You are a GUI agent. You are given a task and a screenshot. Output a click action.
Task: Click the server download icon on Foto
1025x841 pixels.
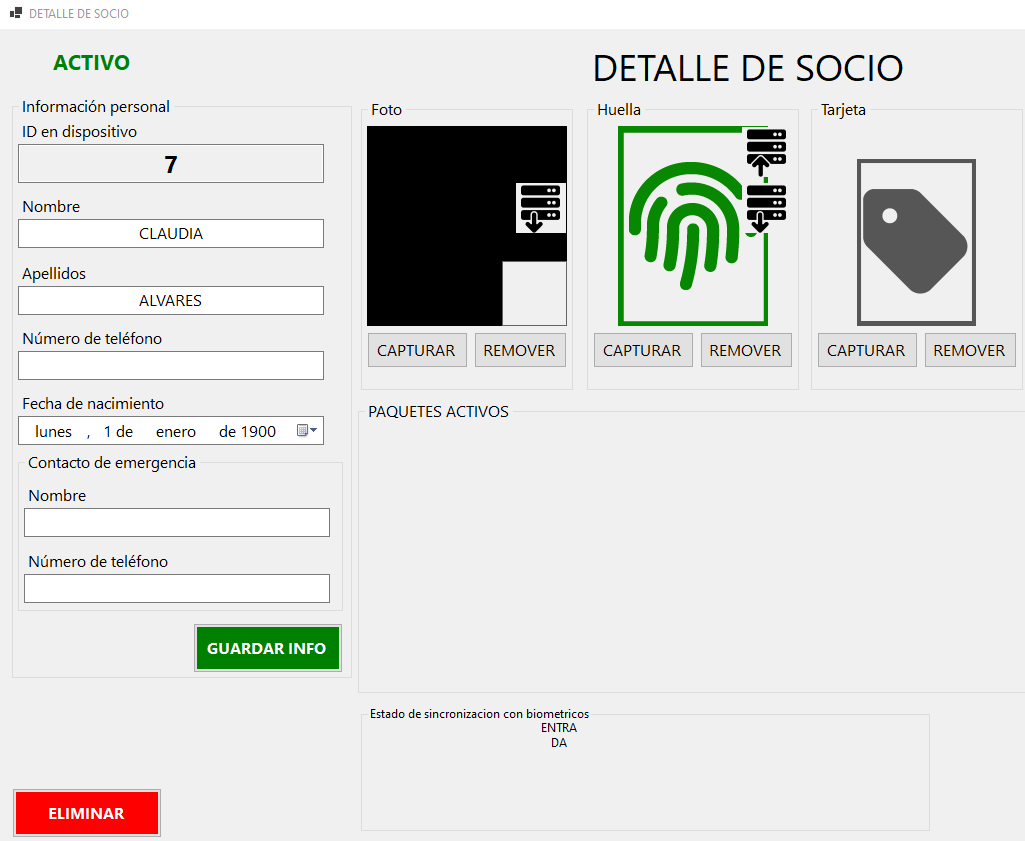pyautogui.click(x=540, y=208)
